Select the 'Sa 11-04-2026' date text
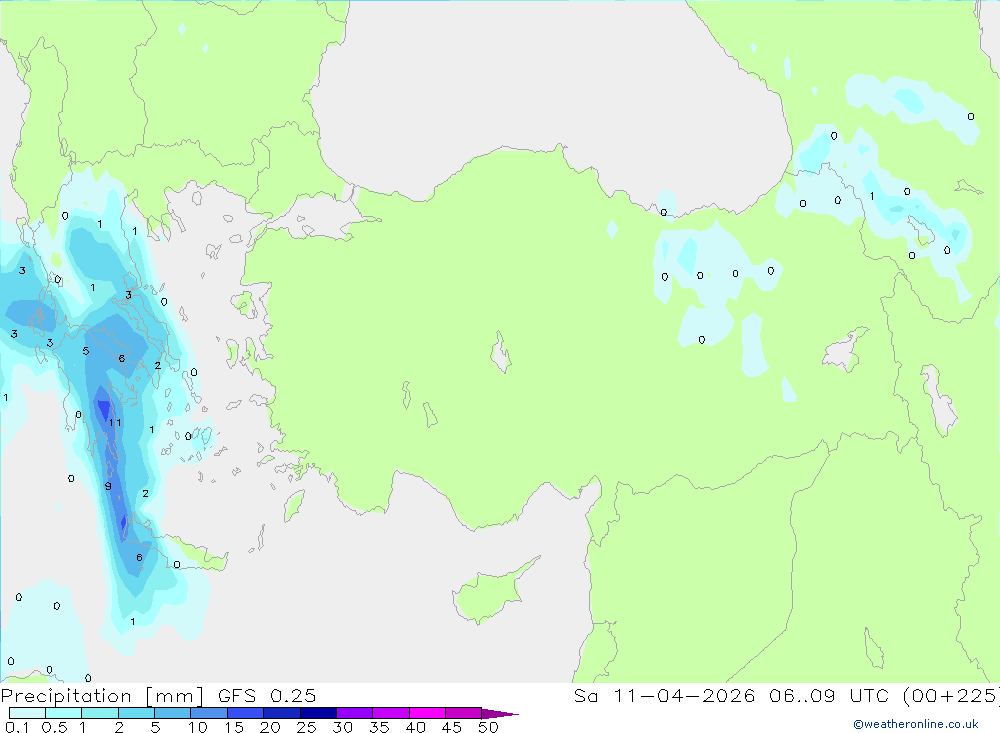 [664, 696]
